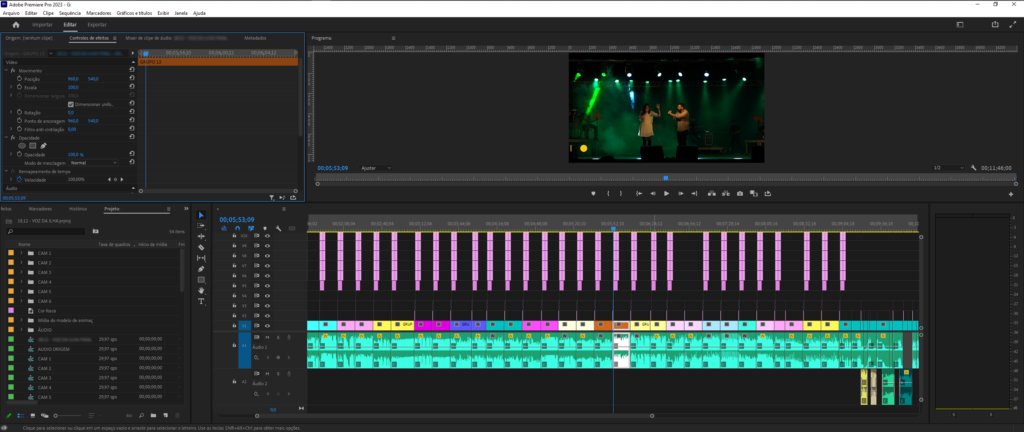Select the Razor tool in the tools panel
Viewport: 1024px width, 432px height.
201,247
